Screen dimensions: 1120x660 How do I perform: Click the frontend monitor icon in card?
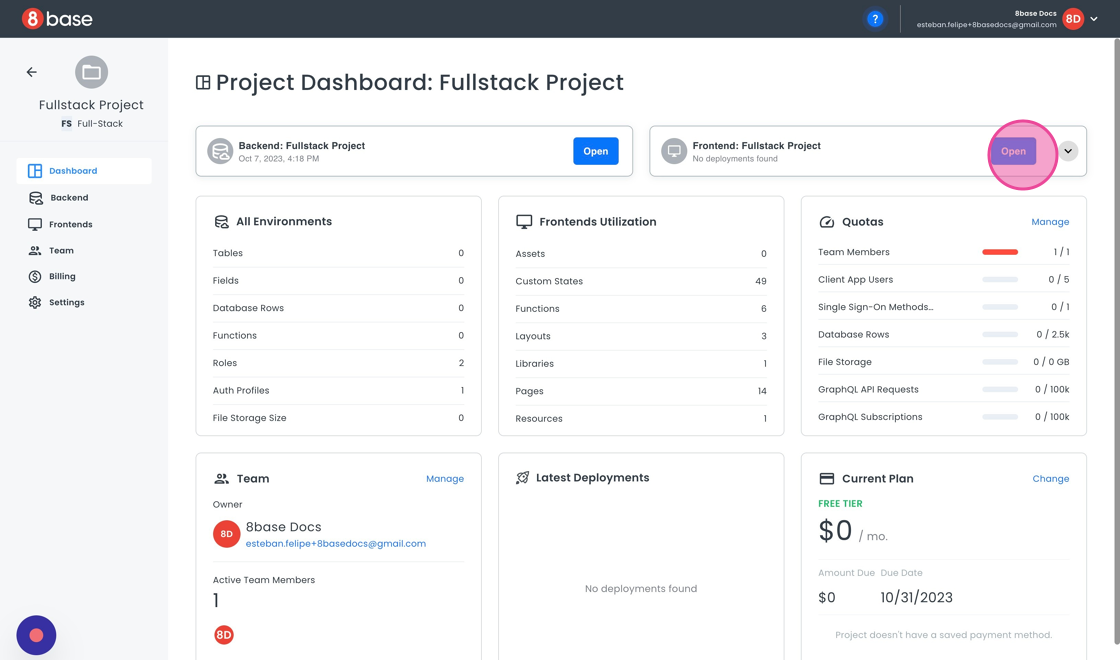pos(674,151)
